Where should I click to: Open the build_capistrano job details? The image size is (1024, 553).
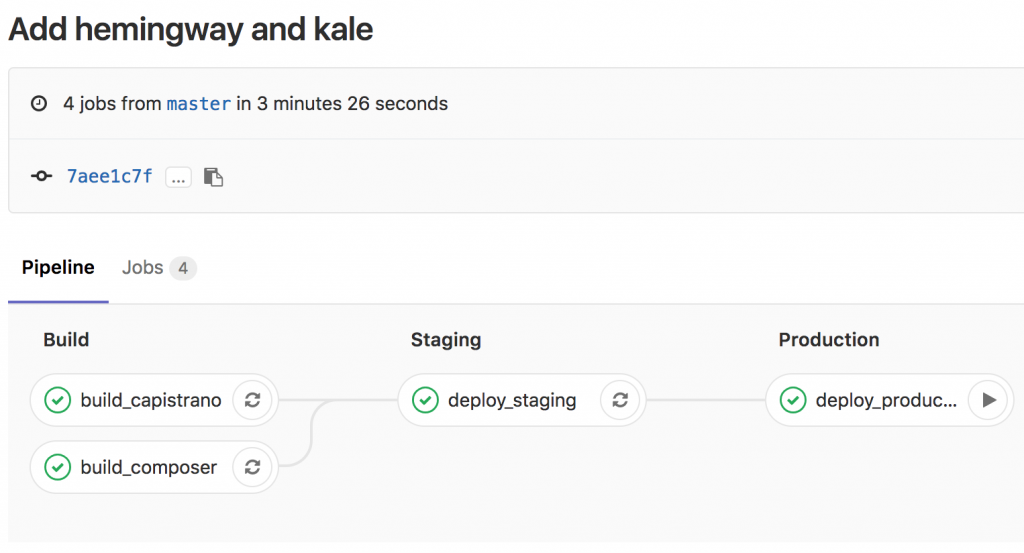pos(151,400)
